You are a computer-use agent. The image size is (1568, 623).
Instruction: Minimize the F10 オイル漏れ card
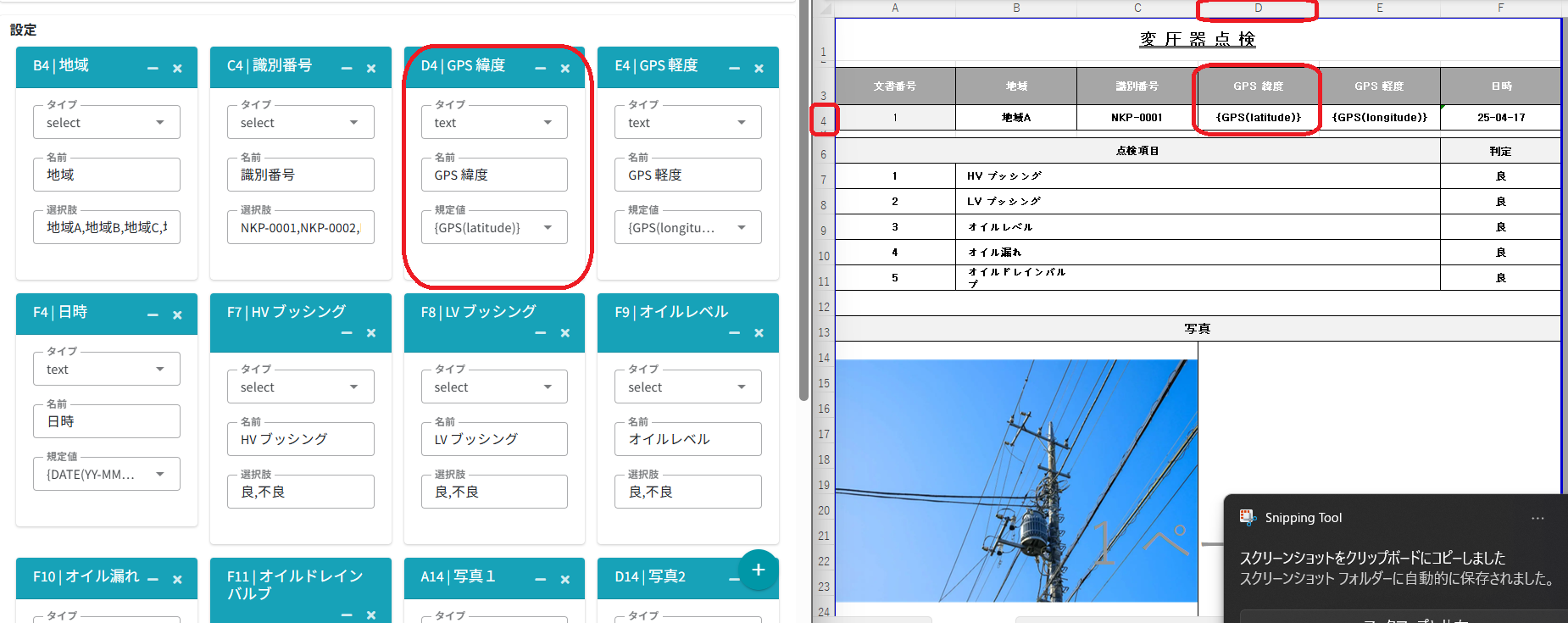point(153,580)
